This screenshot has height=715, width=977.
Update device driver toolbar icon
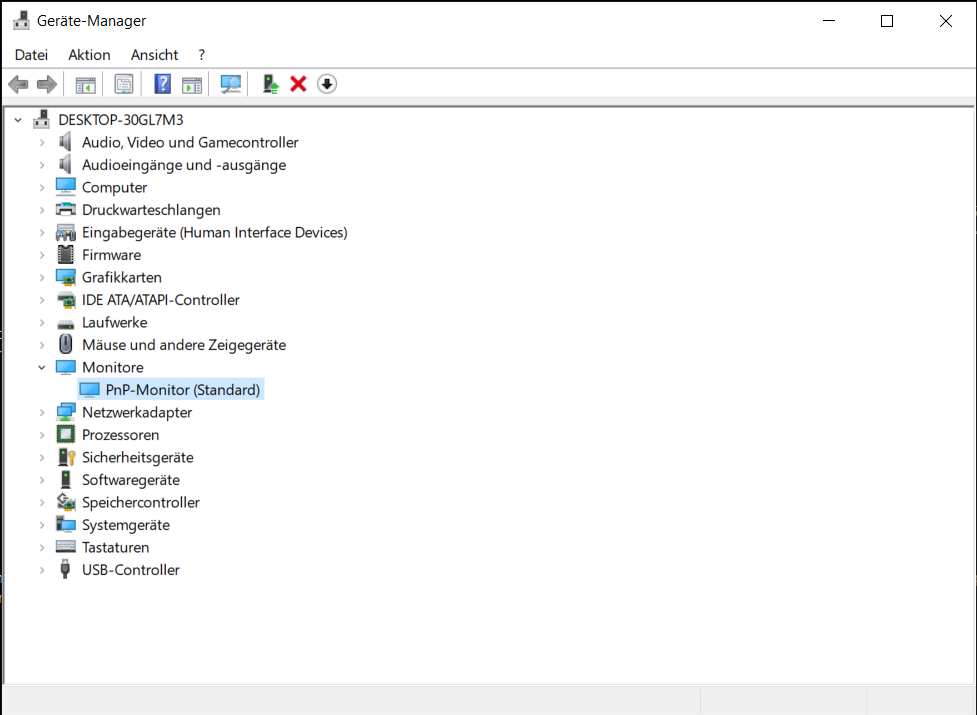270,84
